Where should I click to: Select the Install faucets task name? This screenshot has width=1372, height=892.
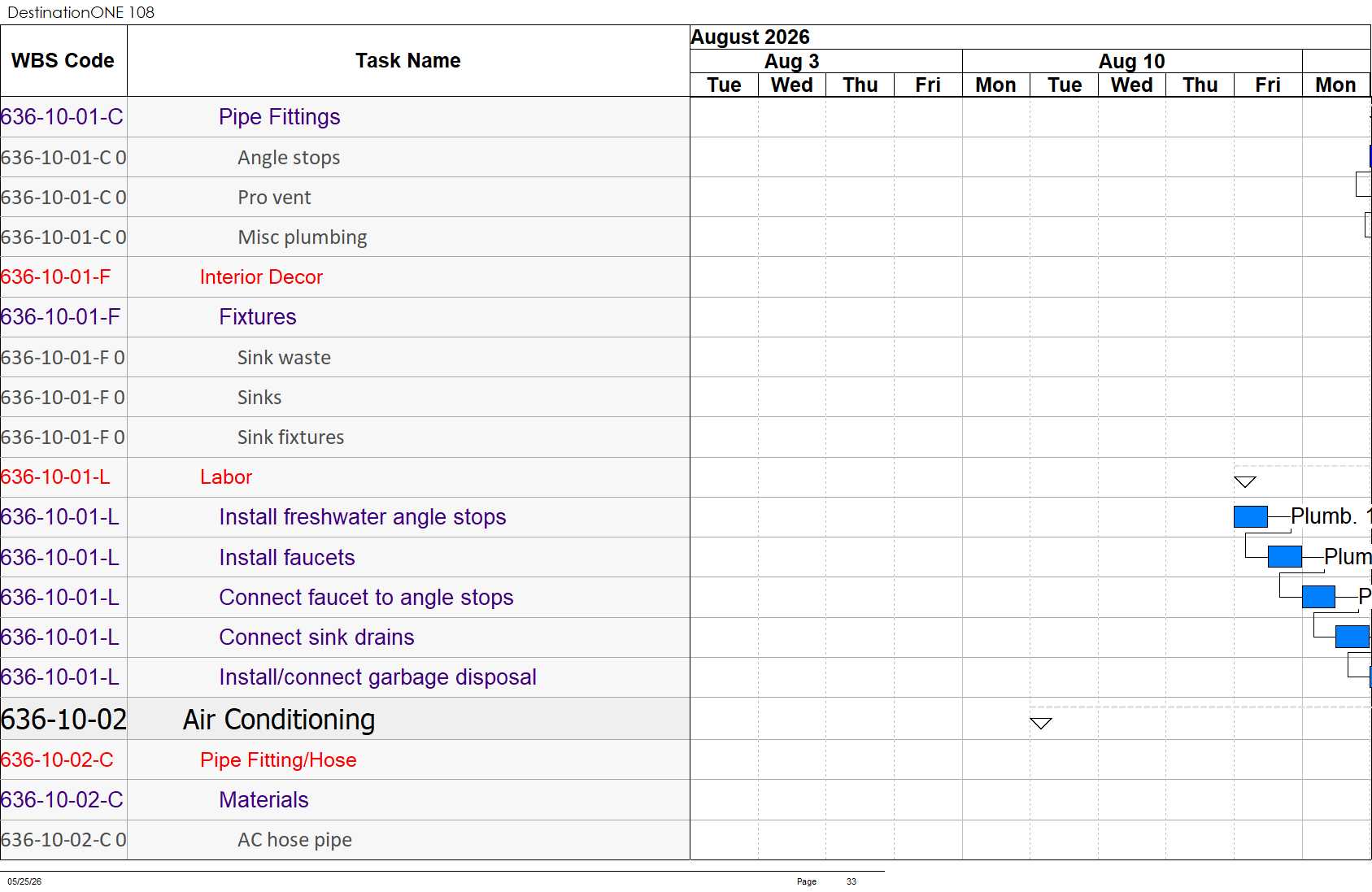[286, 558]
